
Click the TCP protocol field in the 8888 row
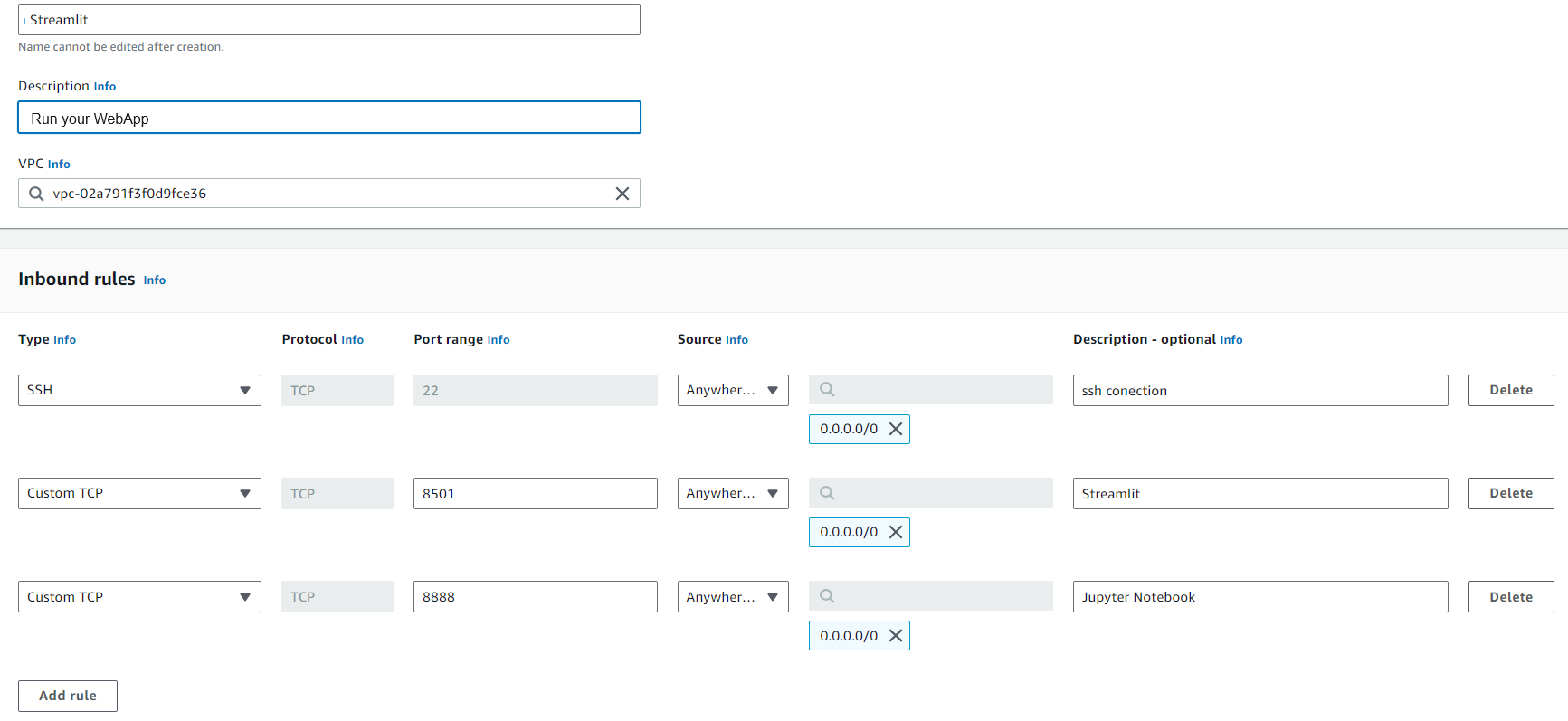click(337, 597)
